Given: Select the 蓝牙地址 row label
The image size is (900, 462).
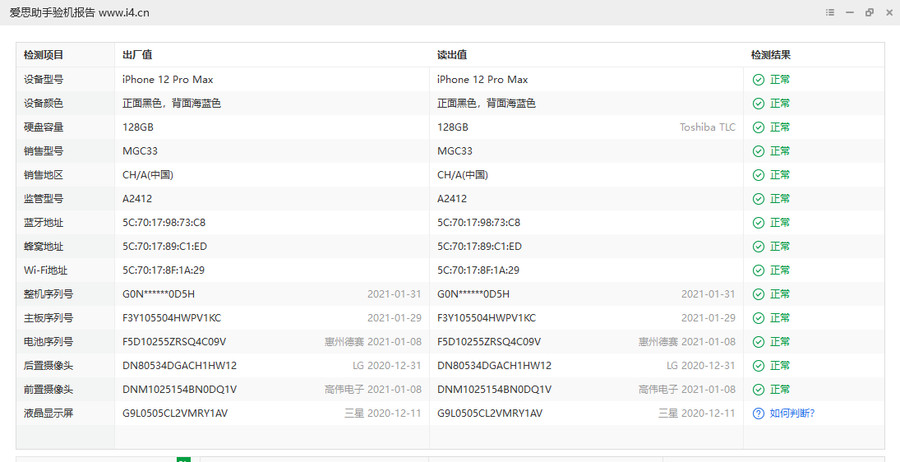Looking at the screenshot, I should pos(44,223).
